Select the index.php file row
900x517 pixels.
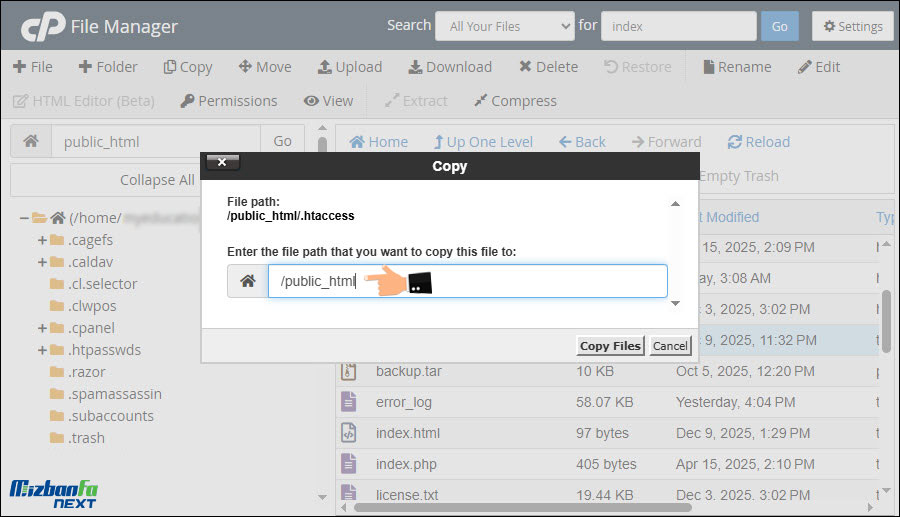pyautogui.click(x=406, y=464)
